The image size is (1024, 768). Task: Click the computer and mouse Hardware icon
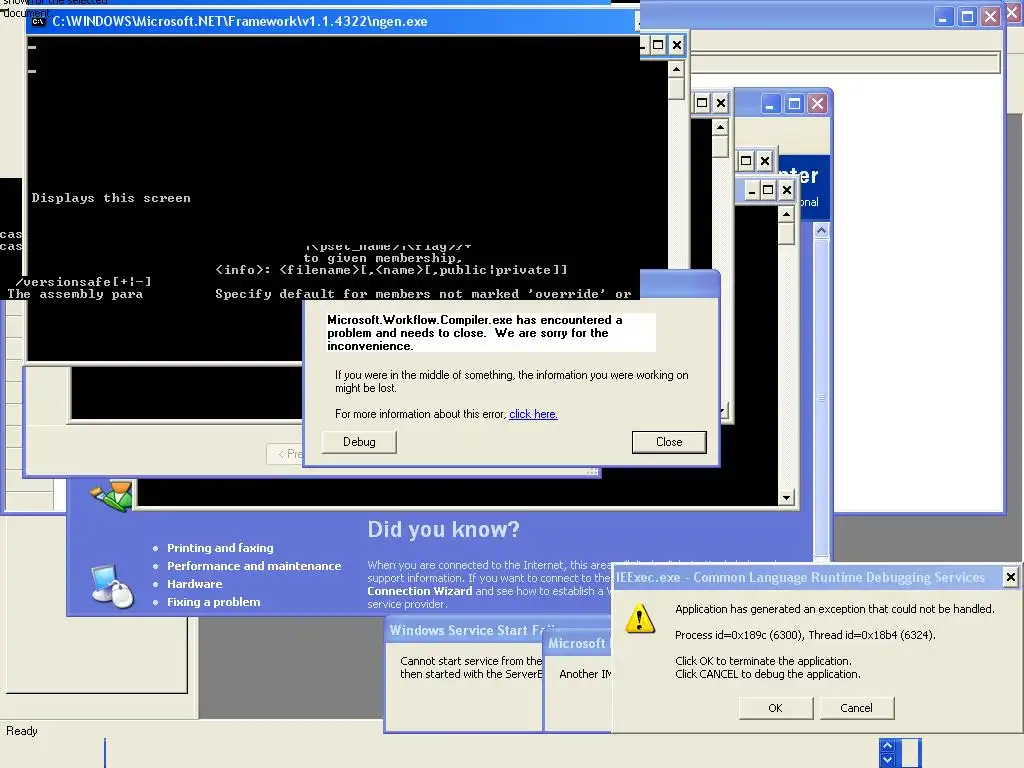(112, 586)
